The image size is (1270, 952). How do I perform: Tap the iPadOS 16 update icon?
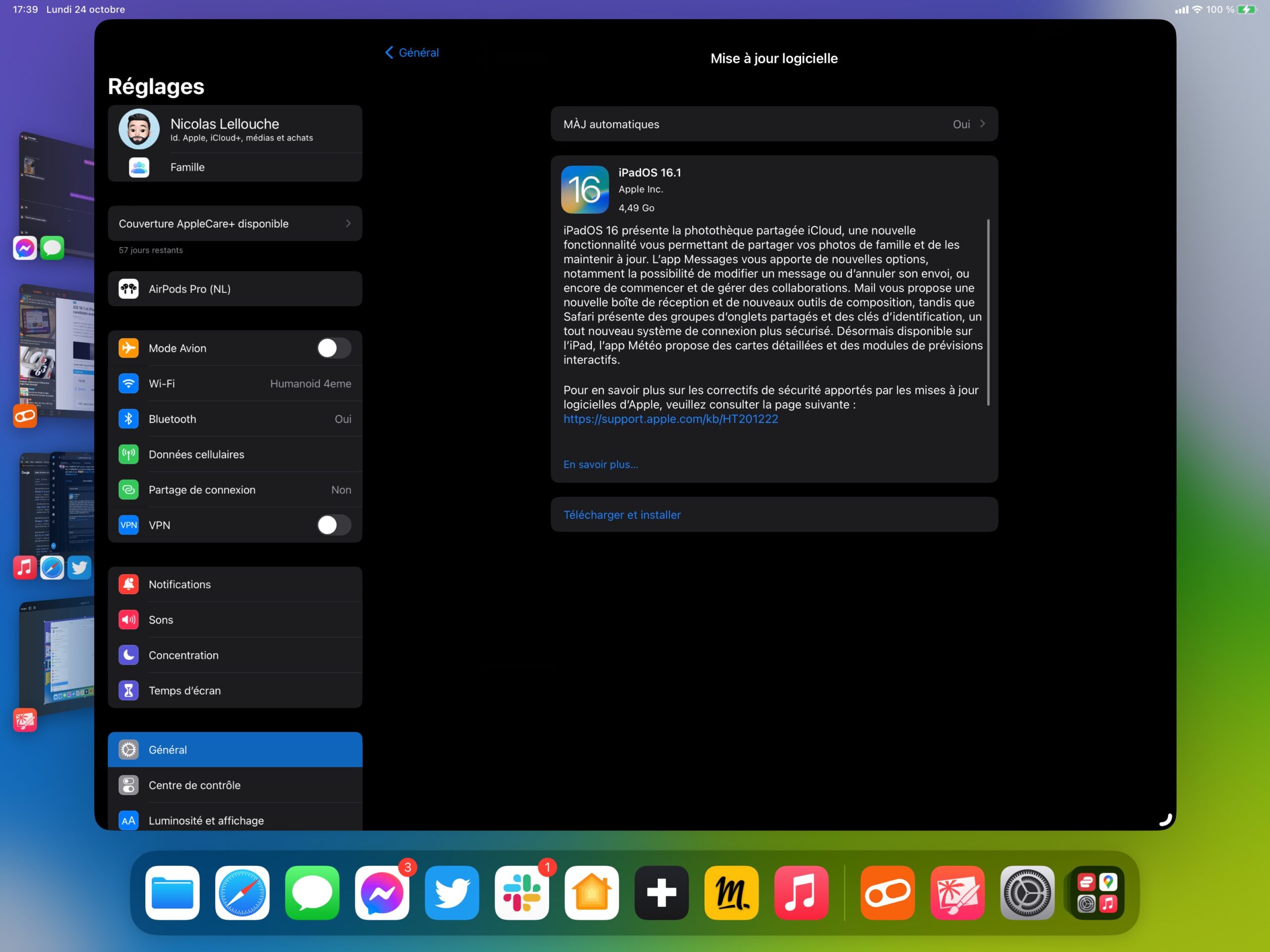click(584, 190)
